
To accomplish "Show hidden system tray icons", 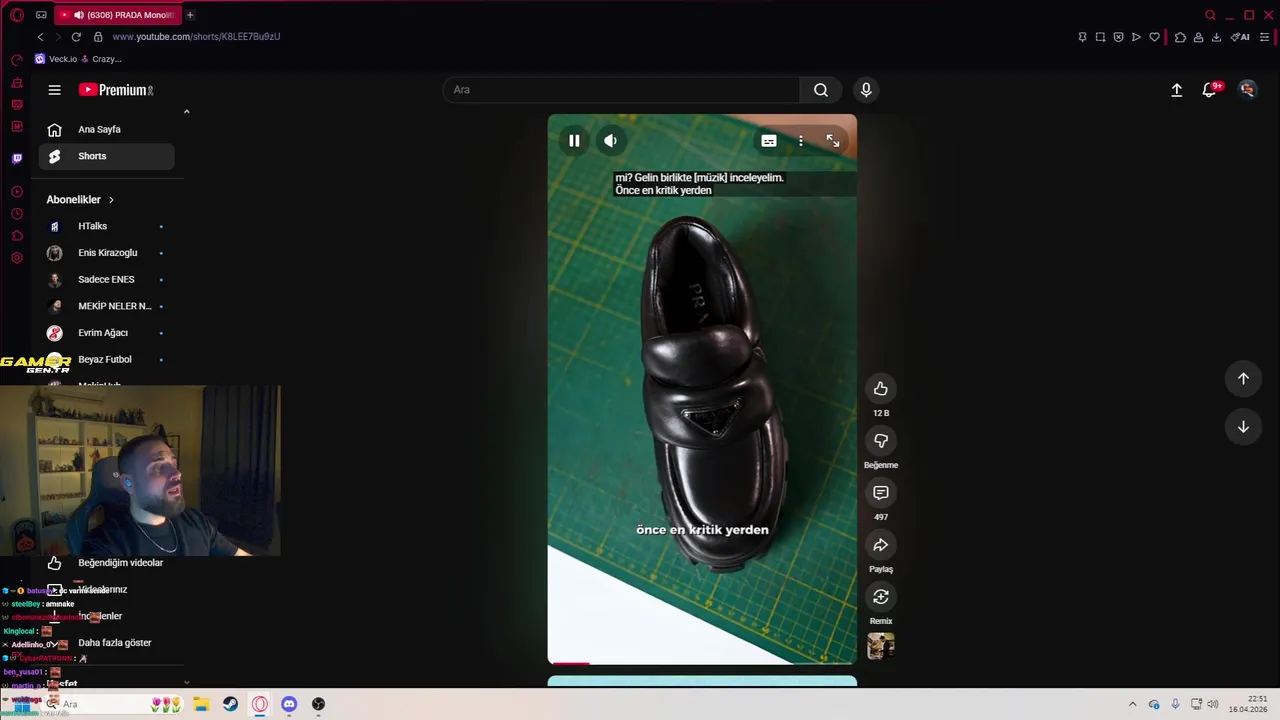I will [1132, 704].
